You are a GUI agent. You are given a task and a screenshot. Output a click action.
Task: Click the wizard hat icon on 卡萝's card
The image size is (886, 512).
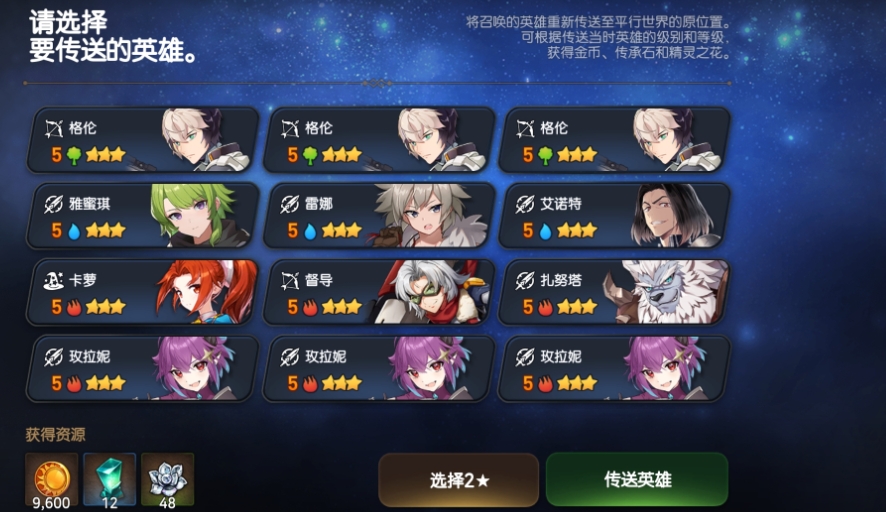click(54, 280)
